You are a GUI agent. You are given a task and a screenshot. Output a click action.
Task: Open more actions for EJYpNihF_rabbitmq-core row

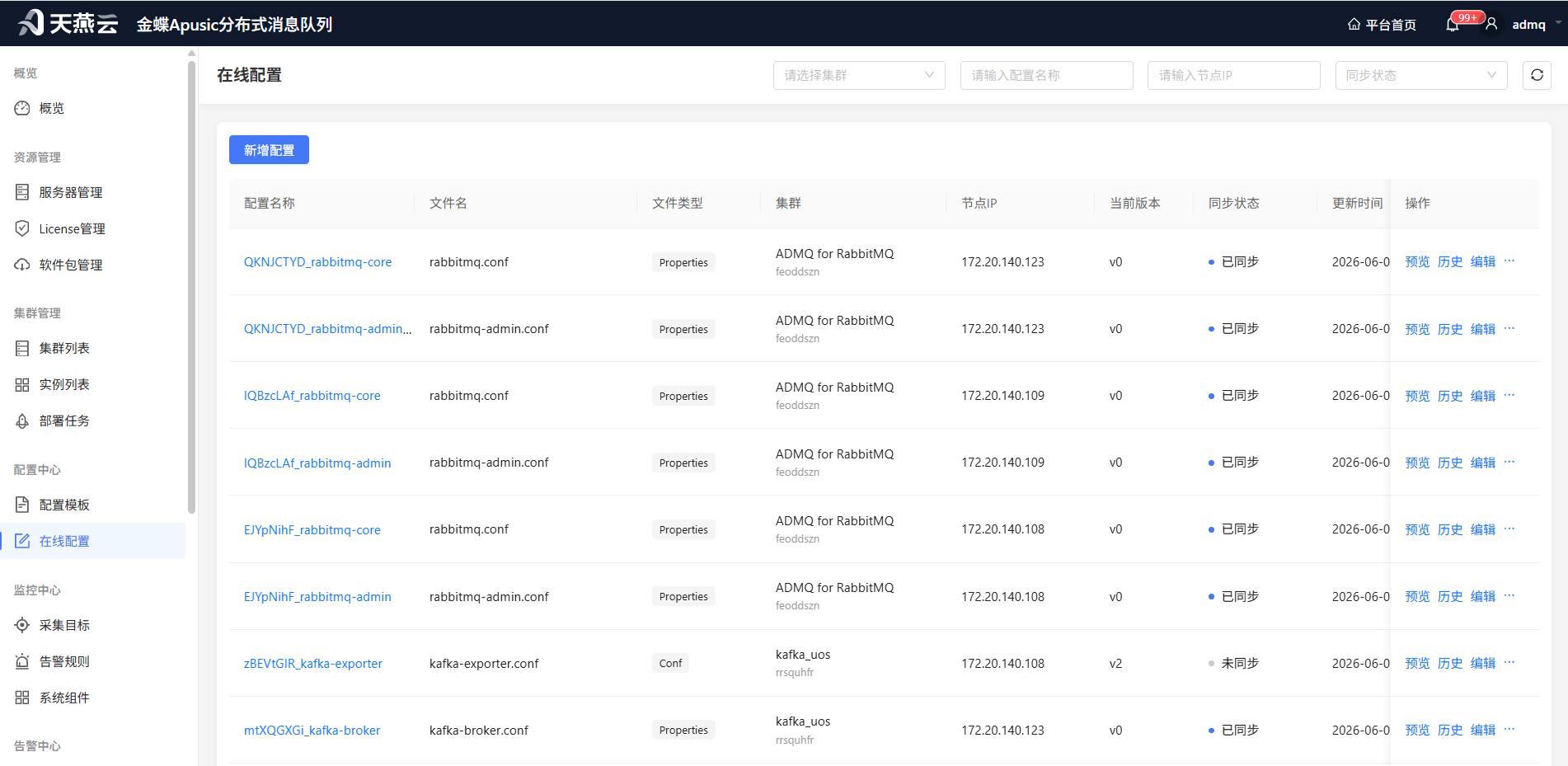(1509, 529)
